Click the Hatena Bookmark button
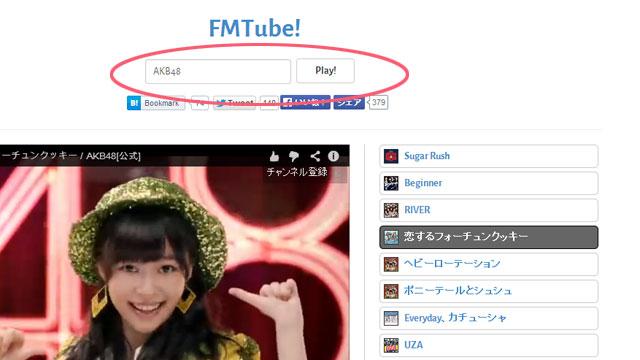This screenshot has width=640, height=360. tap(156, 103)
